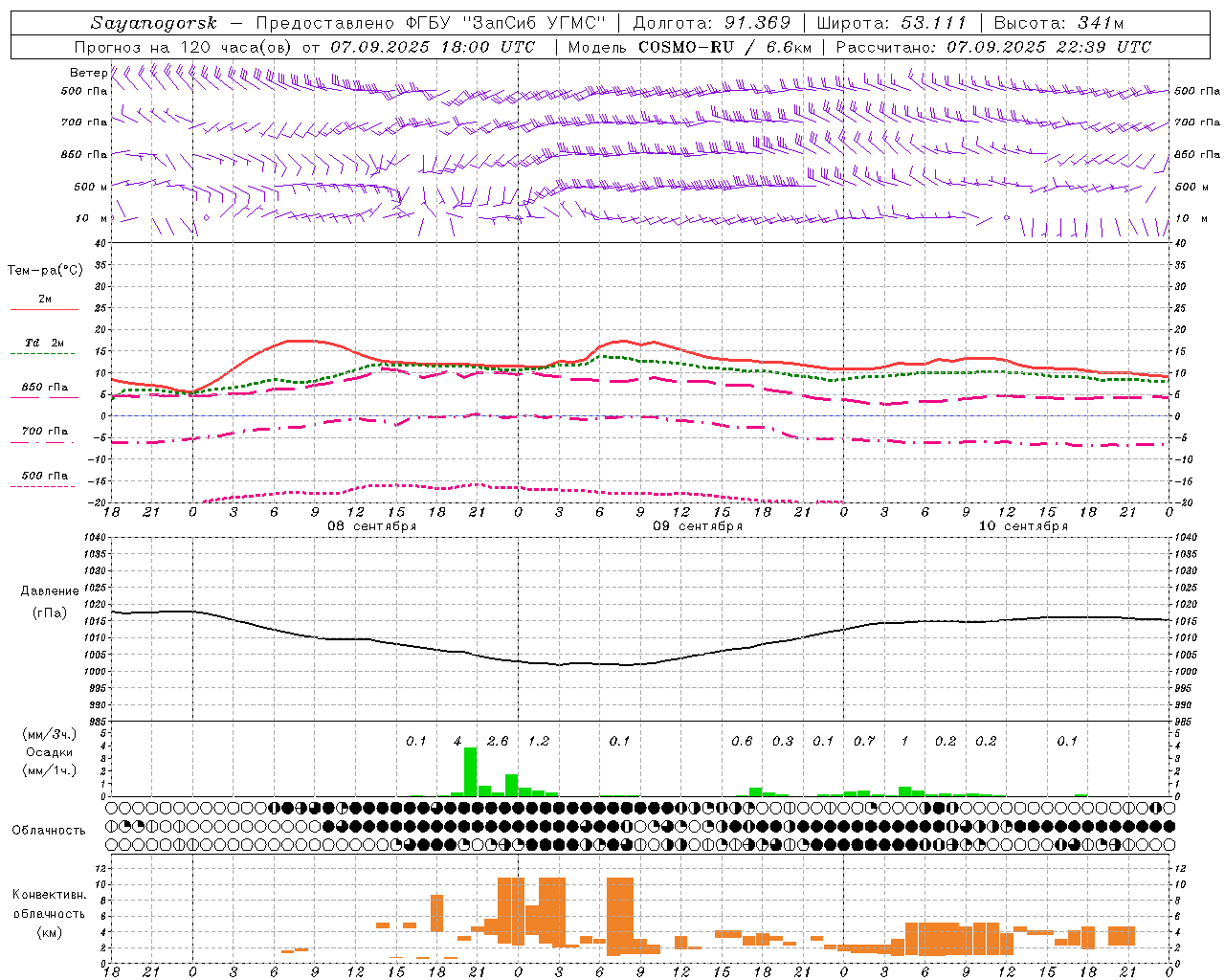Click the 'Высота: 341м' elevation value
Image resolution: width=1225 pixels, height=980 pixels.
pos(1058,23)
